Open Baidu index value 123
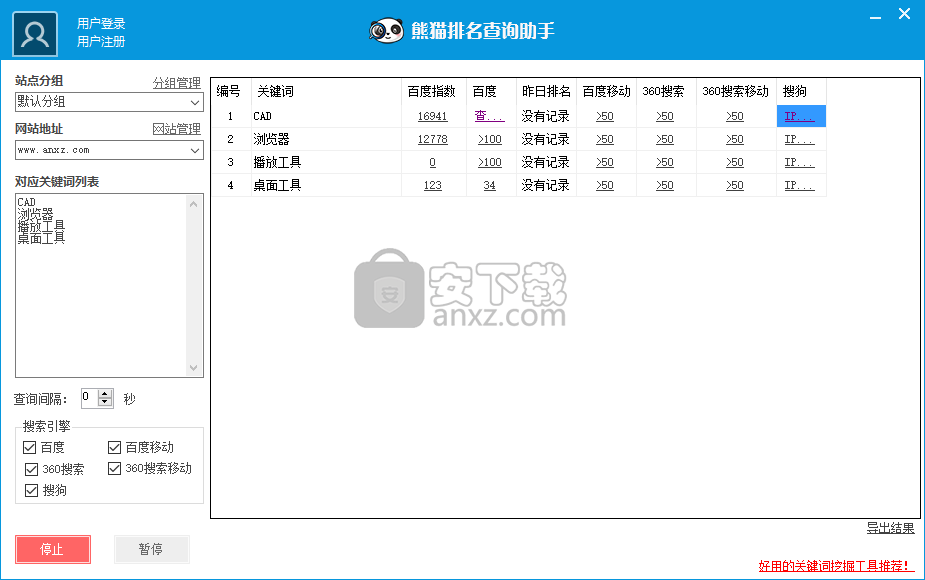Image resolution: width=925 pixels, height=580 pixels. 432,185
